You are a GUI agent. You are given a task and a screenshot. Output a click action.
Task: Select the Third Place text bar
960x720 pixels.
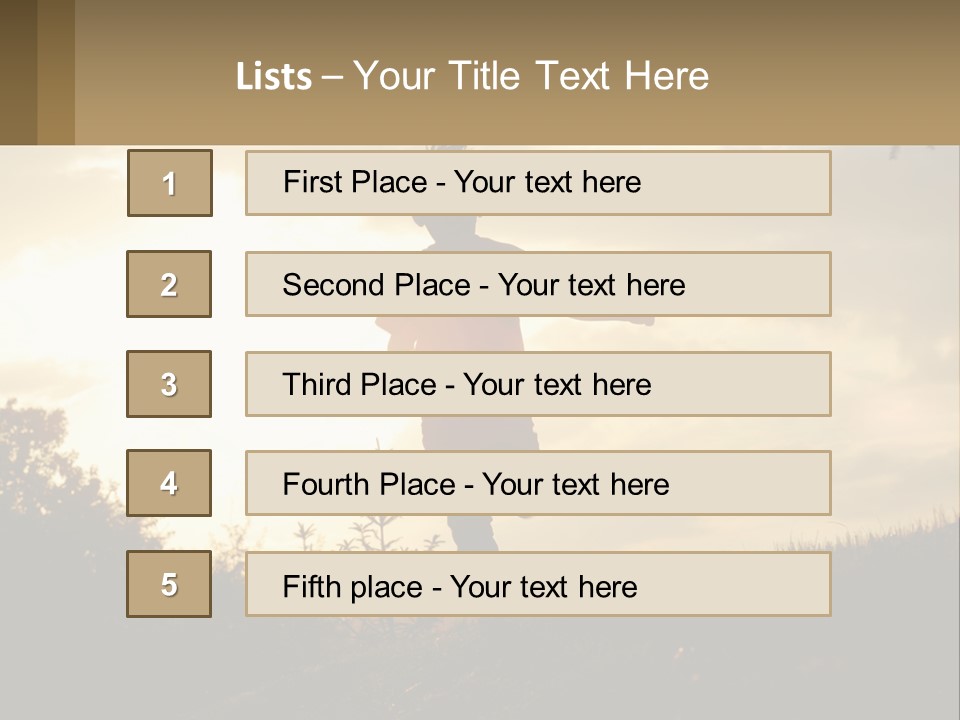(538, 384)
